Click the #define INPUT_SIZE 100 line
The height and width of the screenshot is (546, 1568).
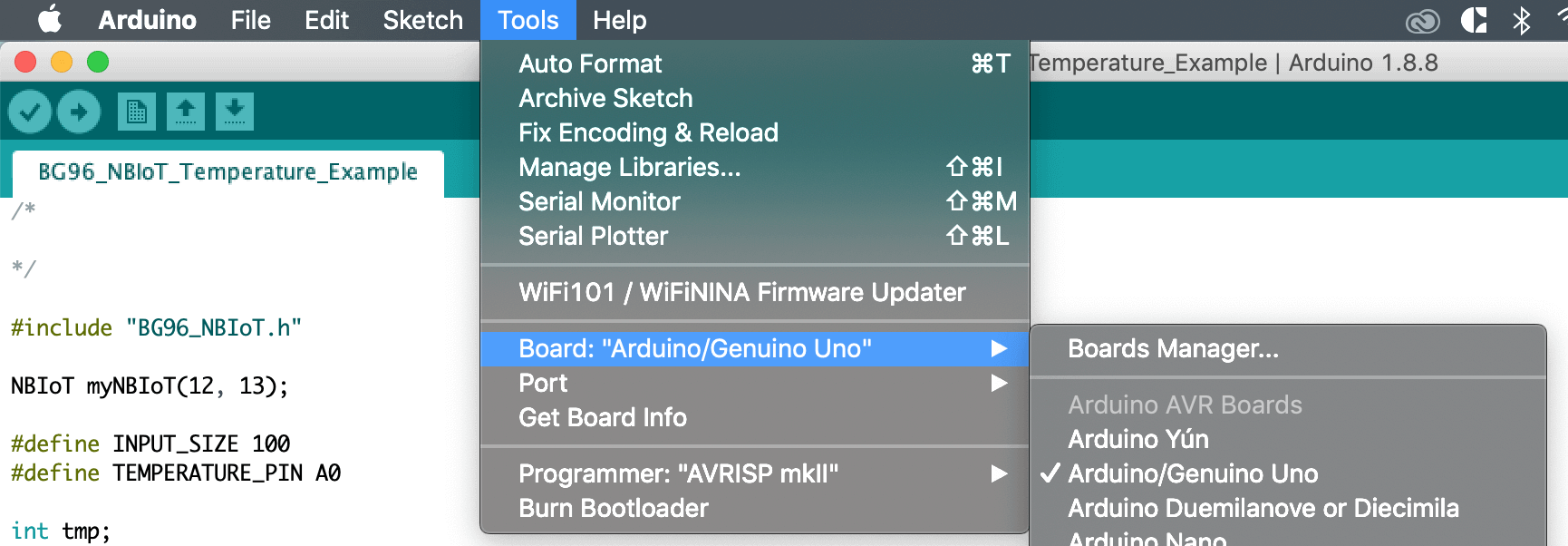coord(150,444)
